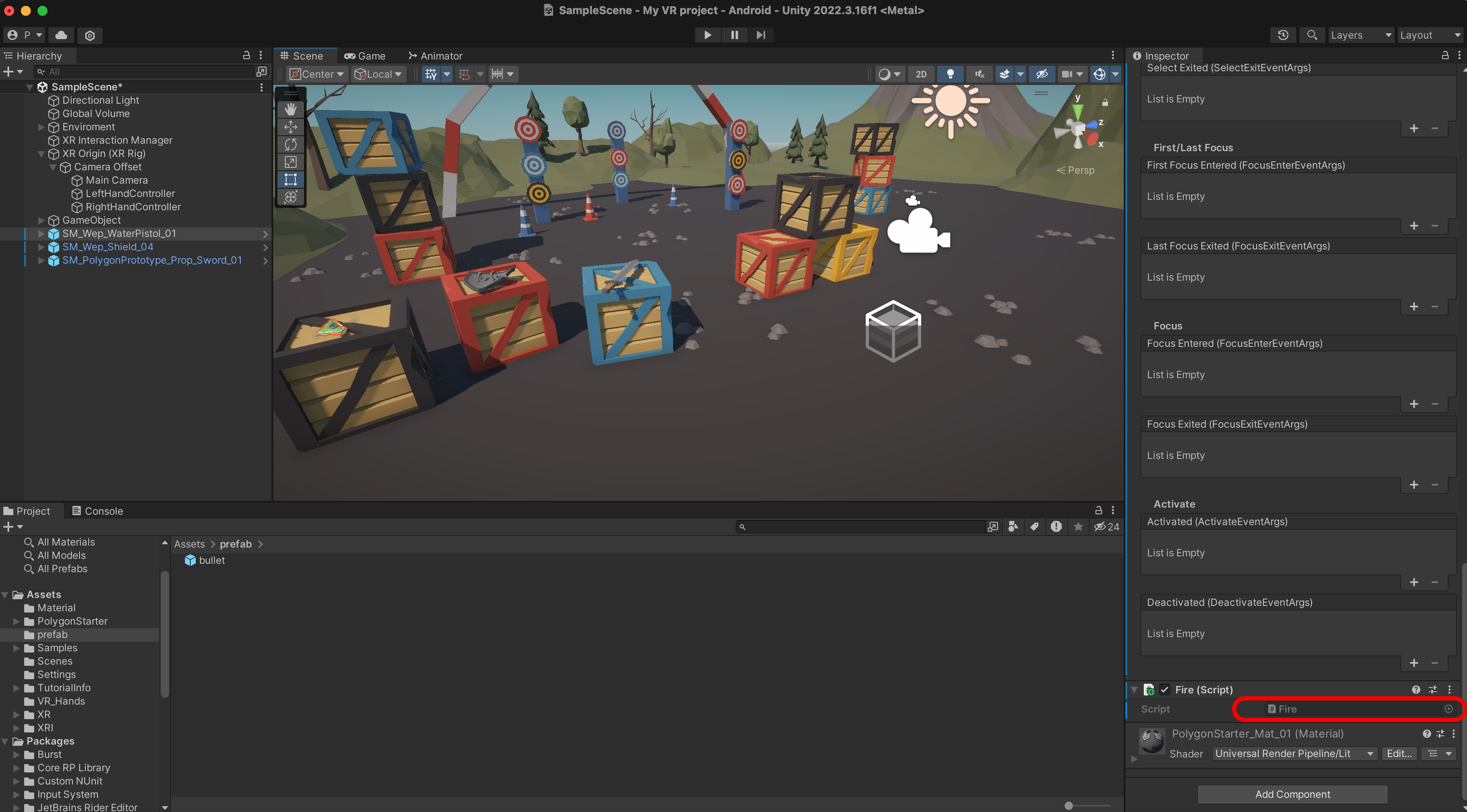
Task: Disable the Fire script checkbox
Action: (1165, 690)
